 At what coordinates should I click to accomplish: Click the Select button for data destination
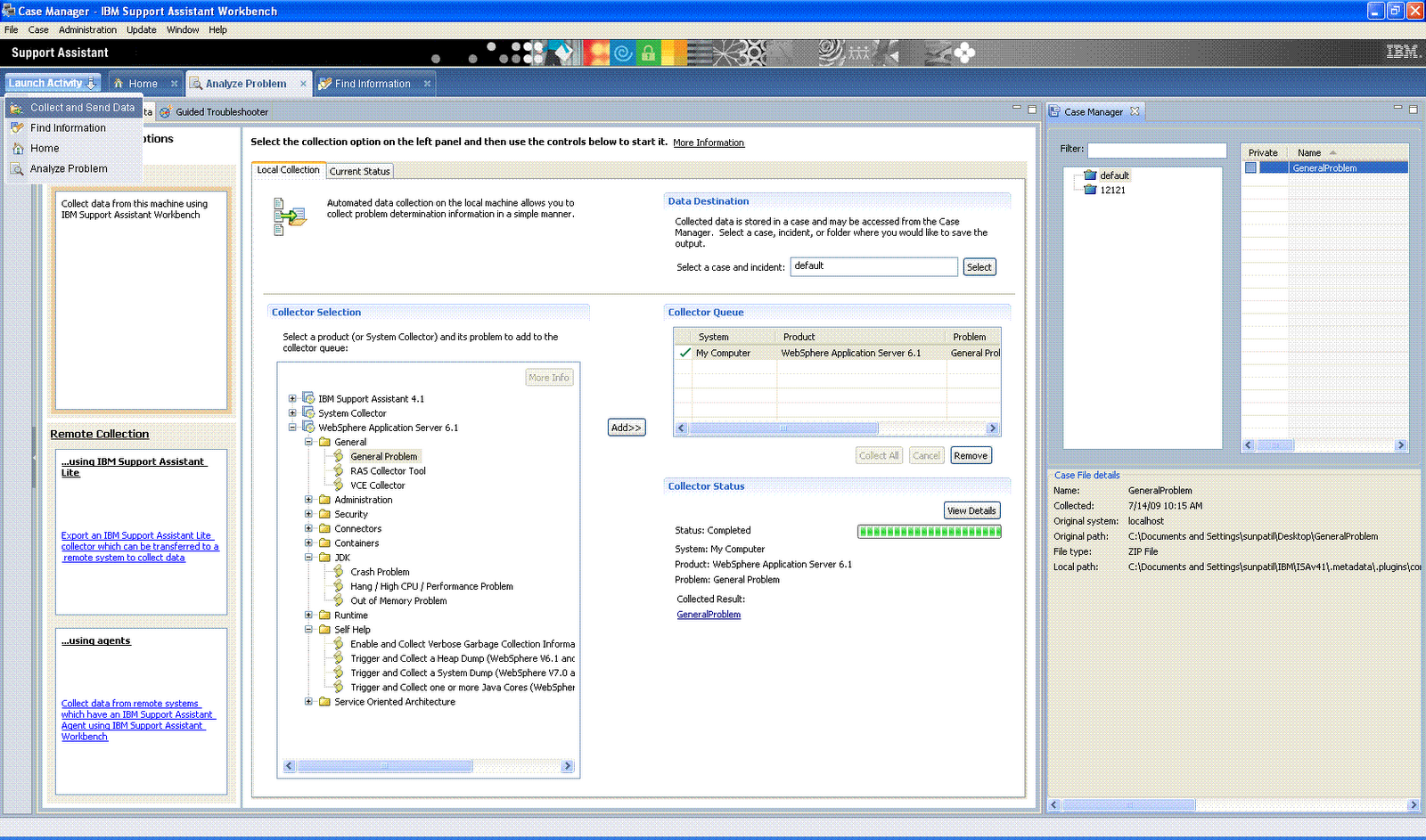click(979, 267)
